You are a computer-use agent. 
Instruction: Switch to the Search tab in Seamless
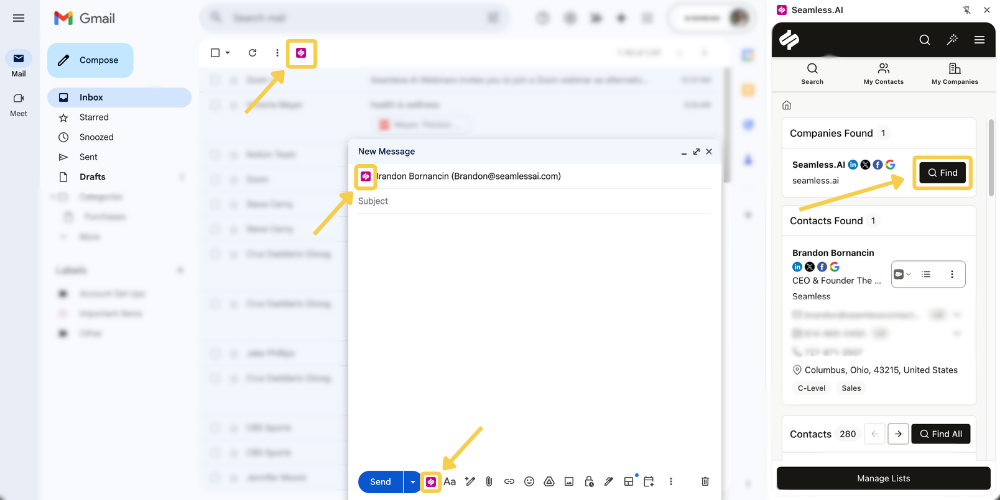pyautogui.click(x=812, y=74)
